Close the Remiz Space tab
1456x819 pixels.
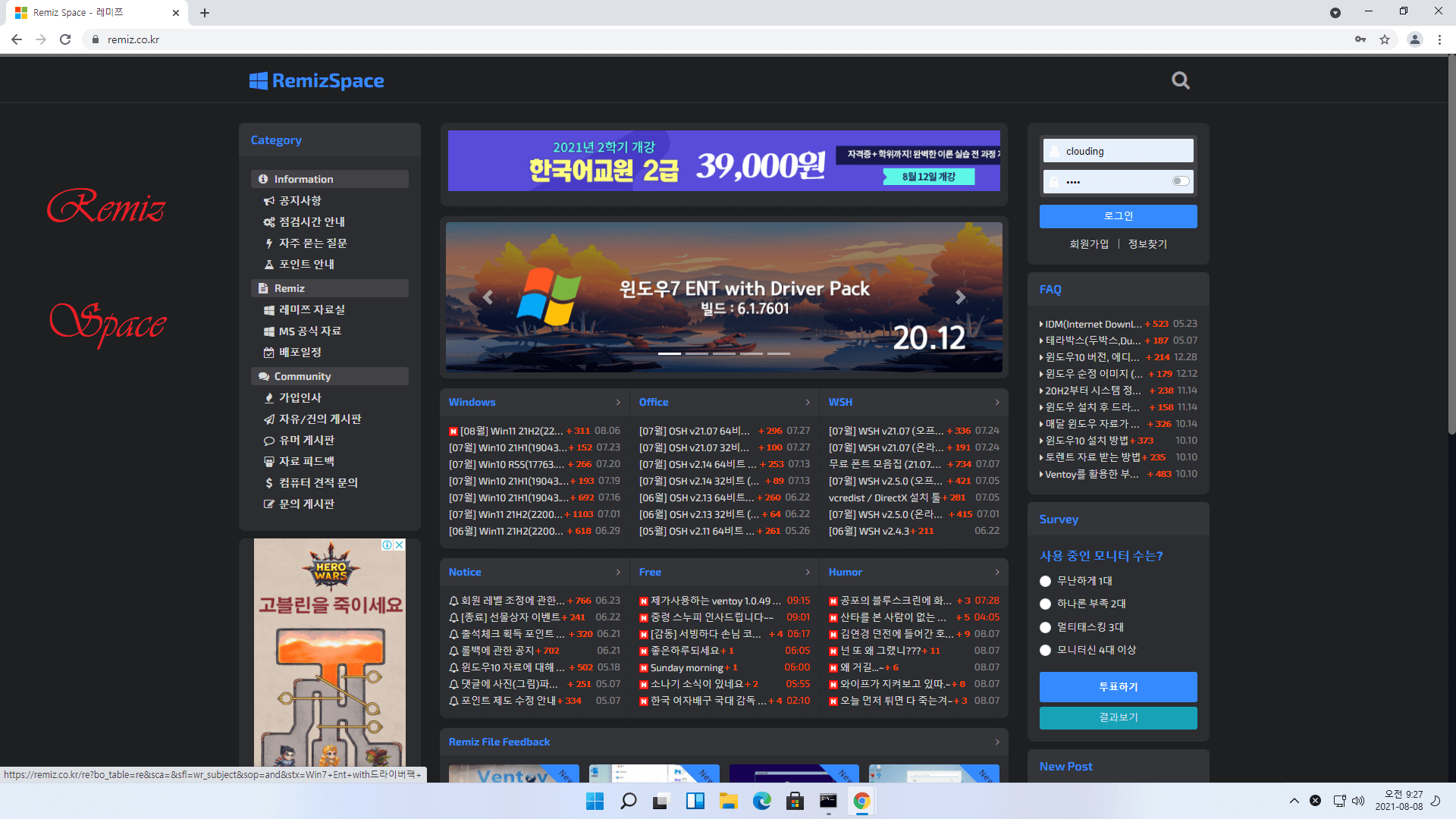[176, 13]
